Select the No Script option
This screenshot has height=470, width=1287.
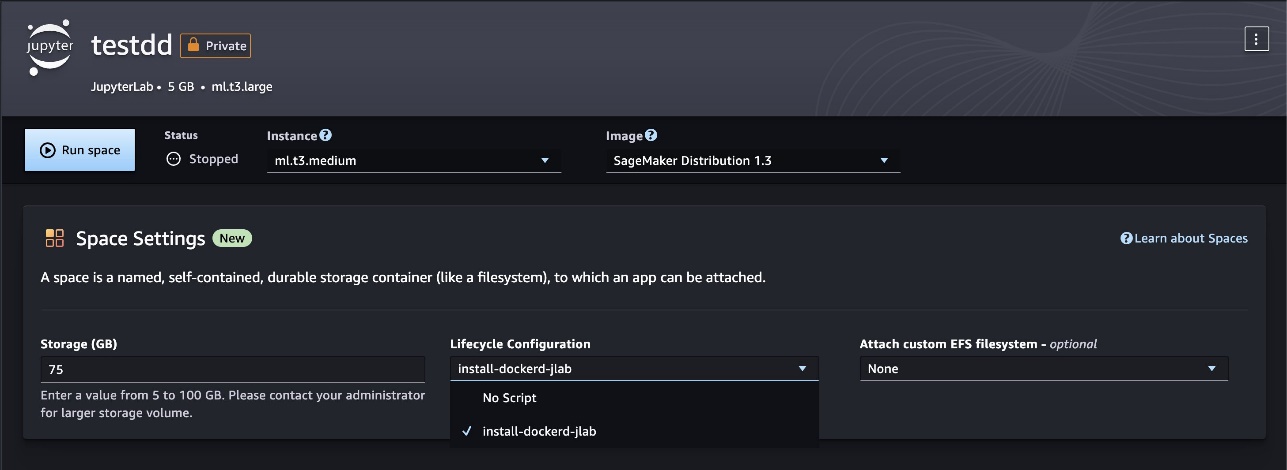pyautogui.click(x=634, y=398)
